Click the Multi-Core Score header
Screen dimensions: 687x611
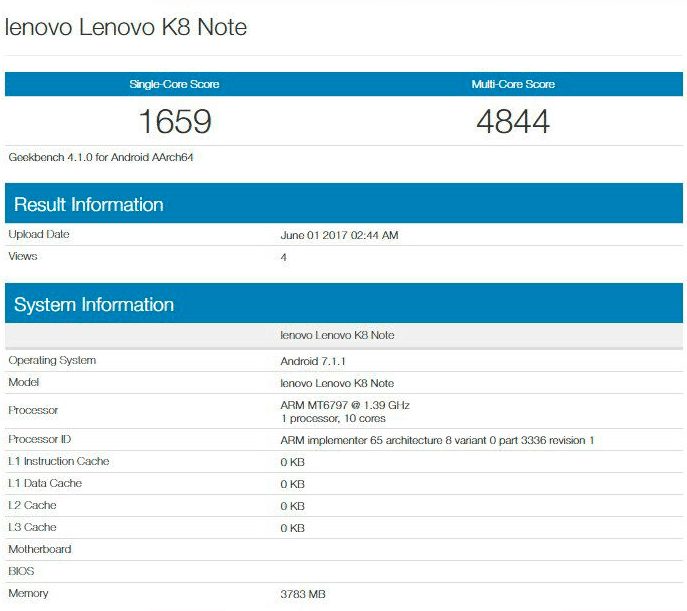pos(513,84)
